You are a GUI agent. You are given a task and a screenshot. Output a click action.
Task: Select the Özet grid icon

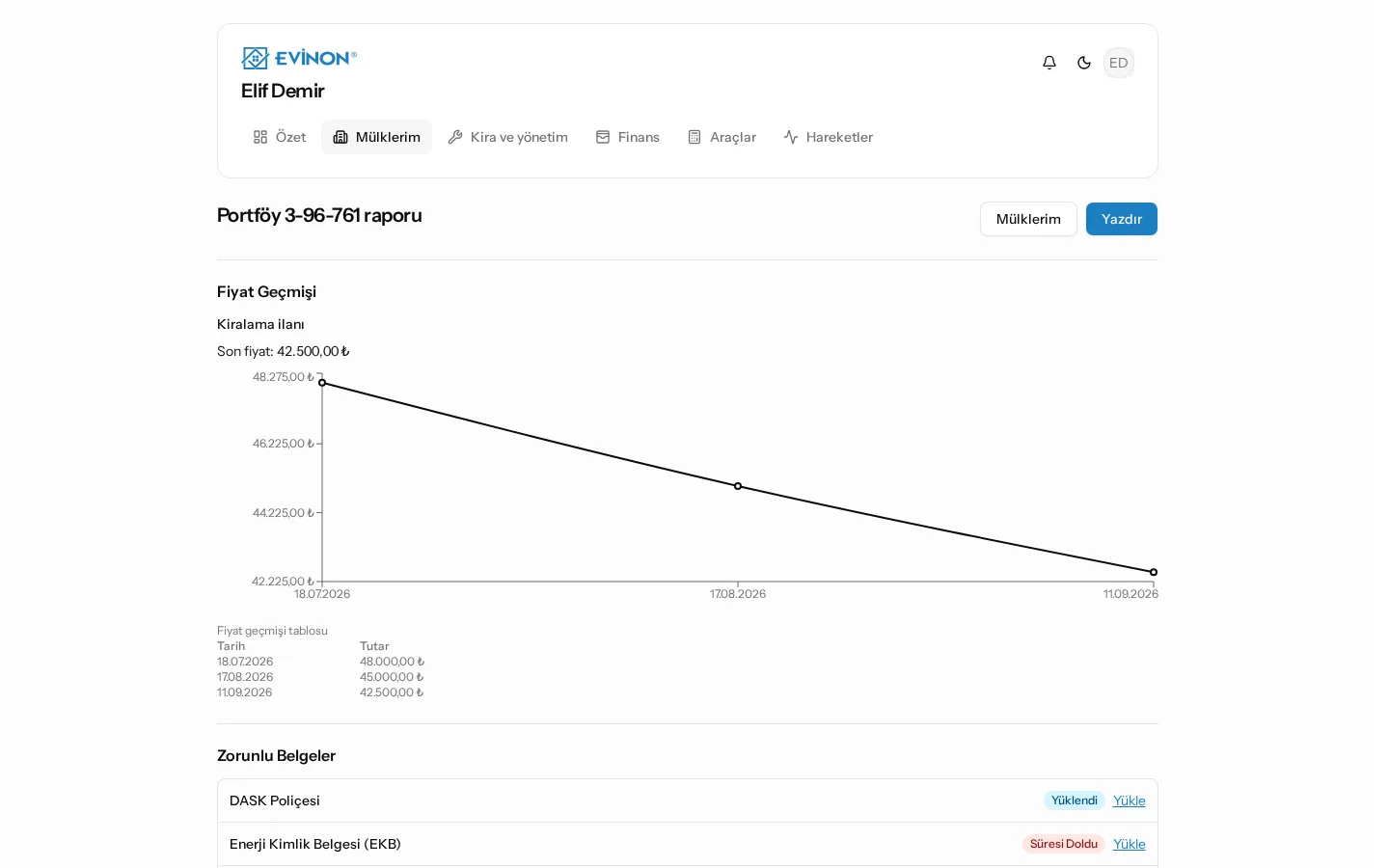260,137
